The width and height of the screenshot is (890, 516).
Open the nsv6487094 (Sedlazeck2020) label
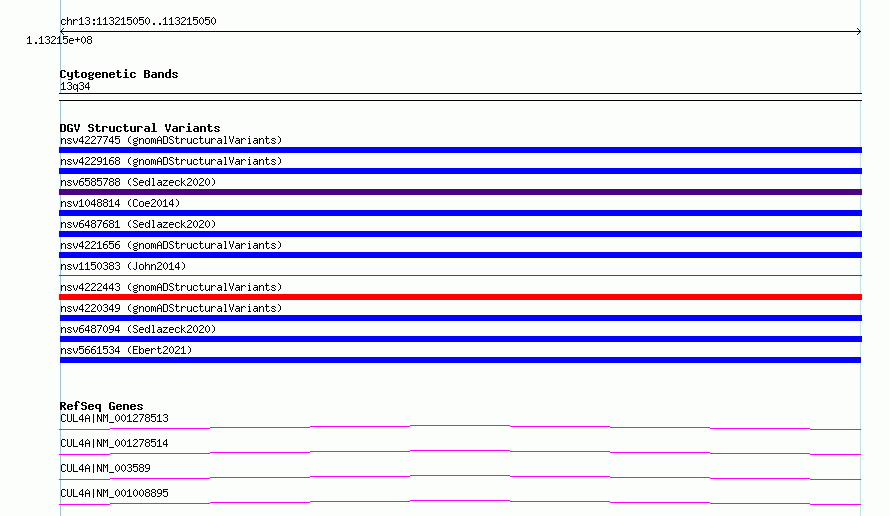[138, 329]
